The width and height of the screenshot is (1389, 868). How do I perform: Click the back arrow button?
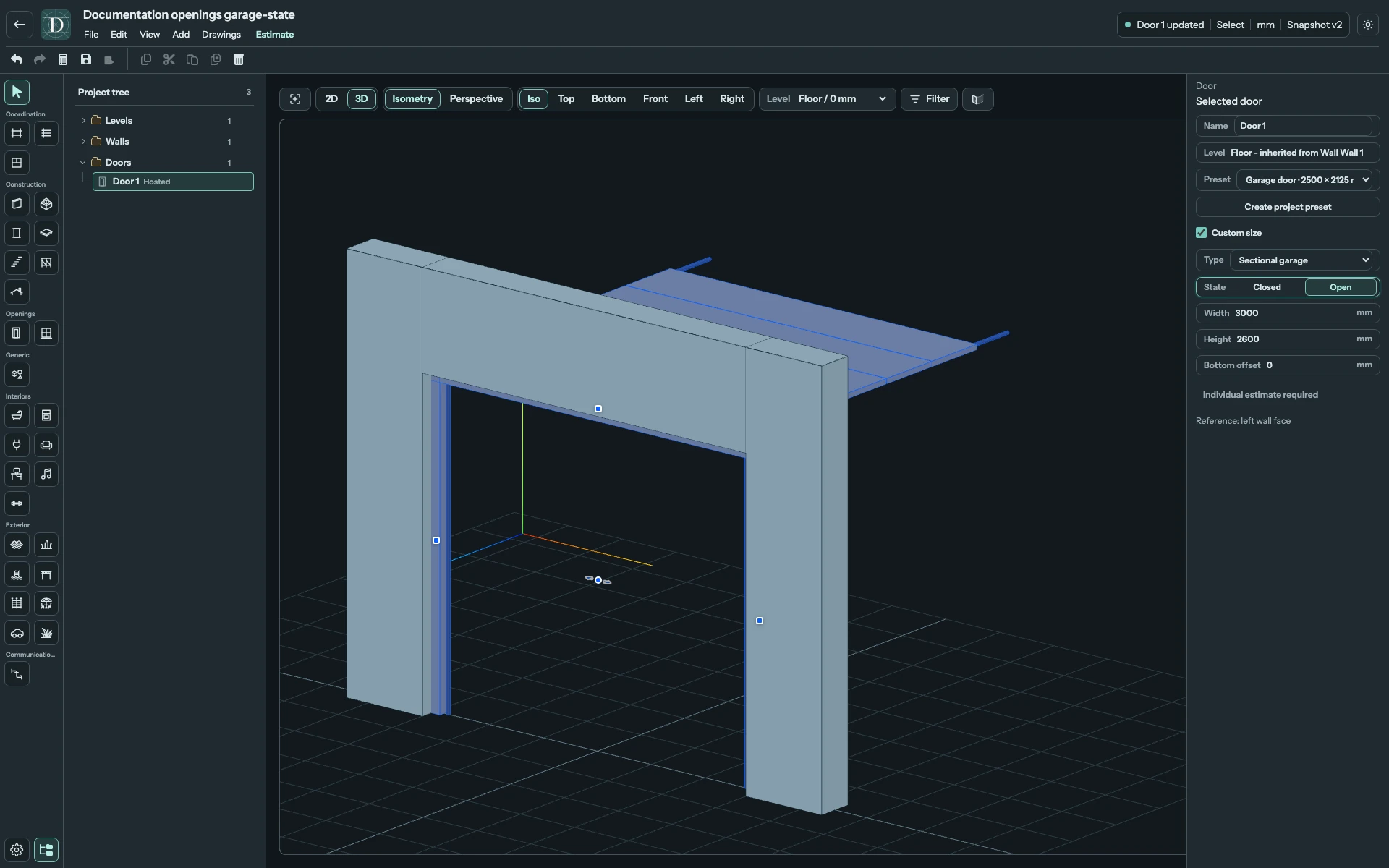tap(20, 25)
